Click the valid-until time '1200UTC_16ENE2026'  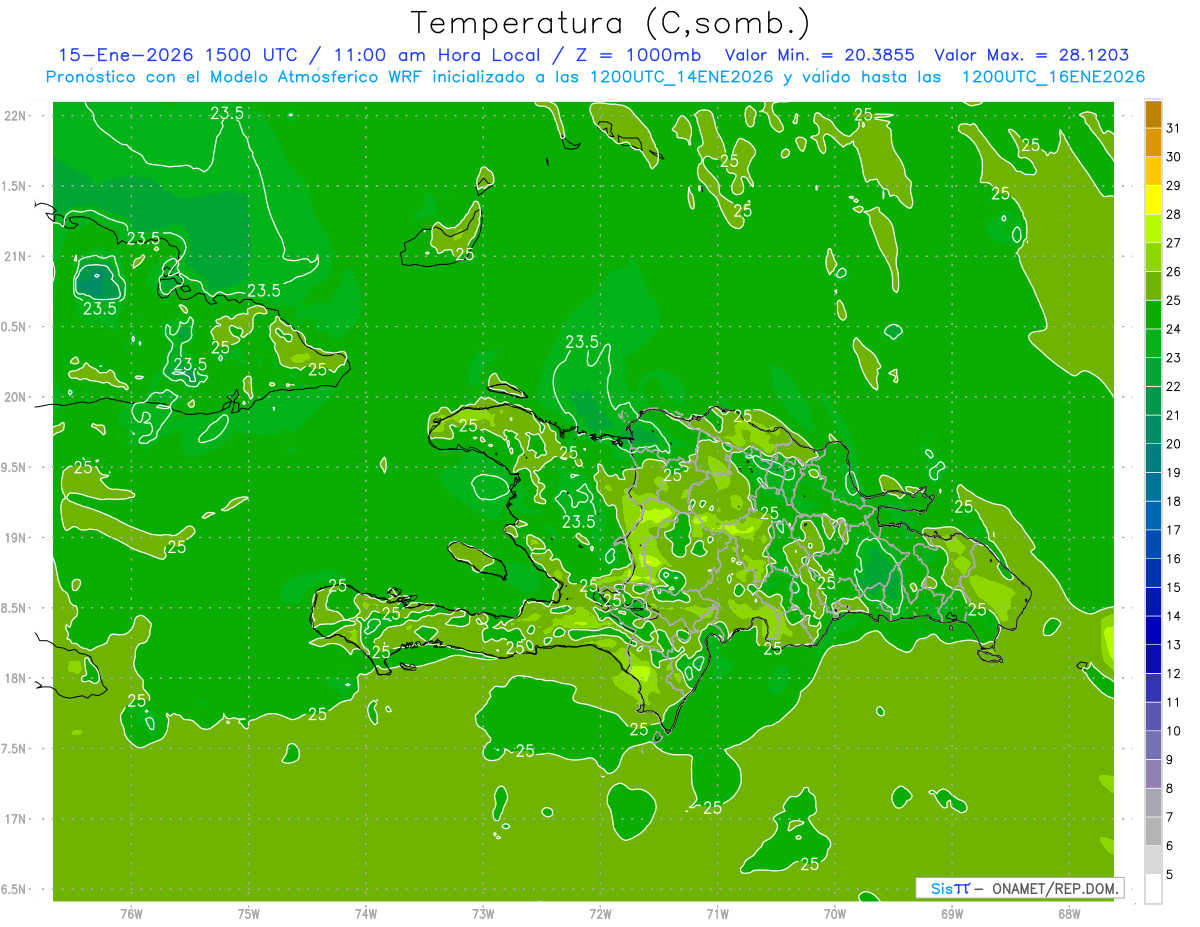(x=1053, y=77)
